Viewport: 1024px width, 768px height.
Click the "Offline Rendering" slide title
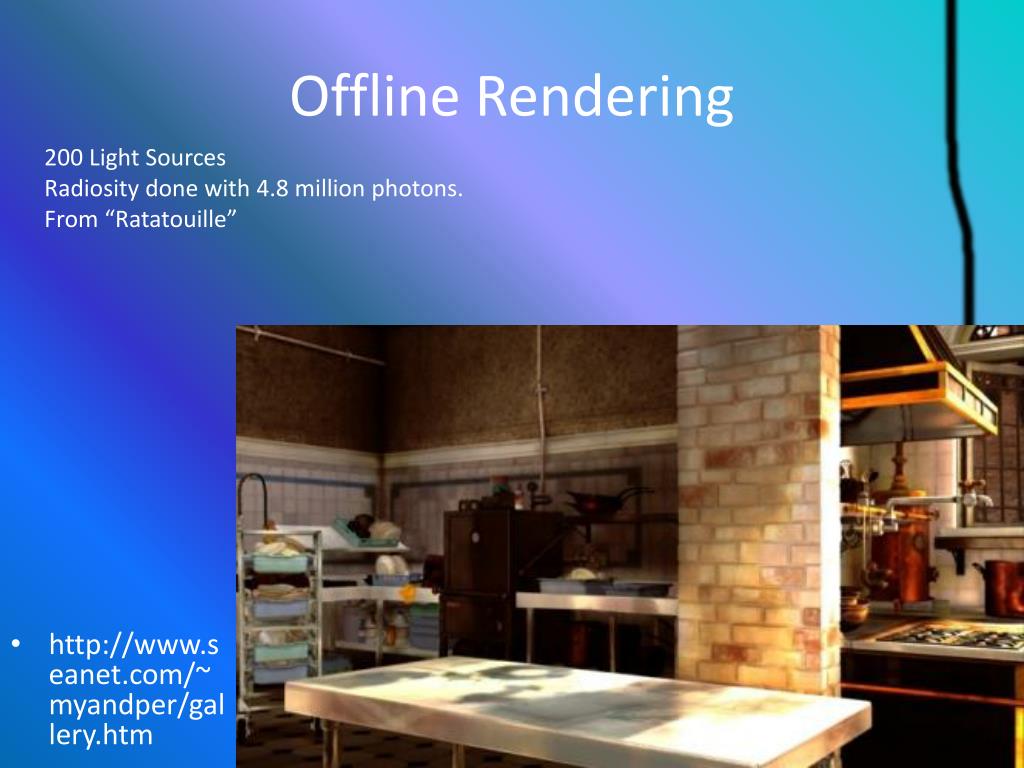(x=511, y=97)
